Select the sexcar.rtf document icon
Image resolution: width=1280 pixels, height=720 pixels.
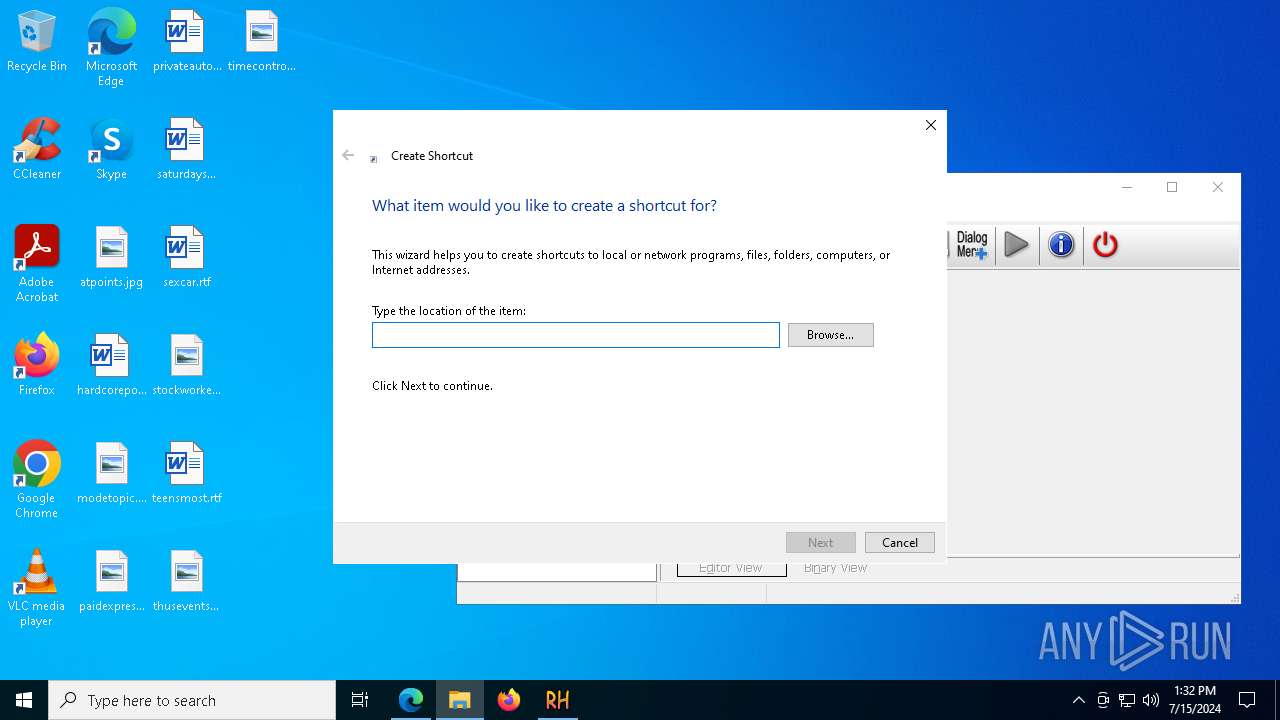click(186, 258)
